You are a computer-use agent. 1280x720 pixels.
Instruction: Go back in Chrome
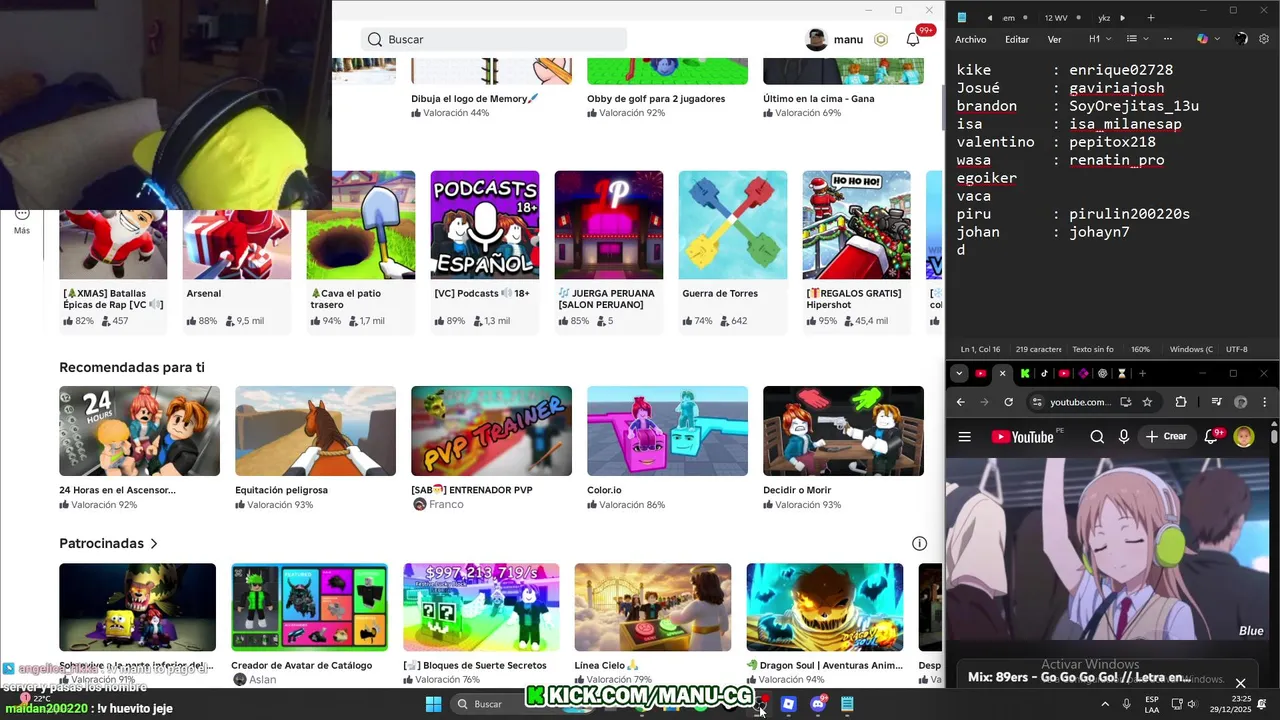pyautogui.click(x=961, y=402)
